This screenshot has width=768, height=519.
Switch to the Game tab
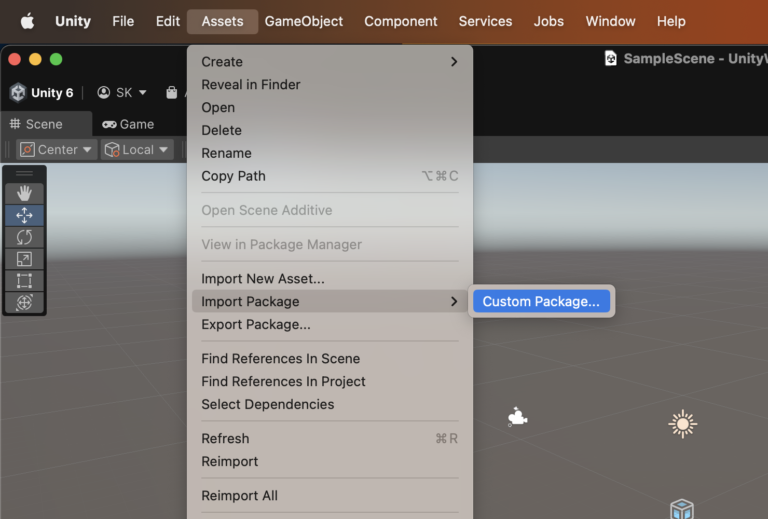(x=128, y=124)
